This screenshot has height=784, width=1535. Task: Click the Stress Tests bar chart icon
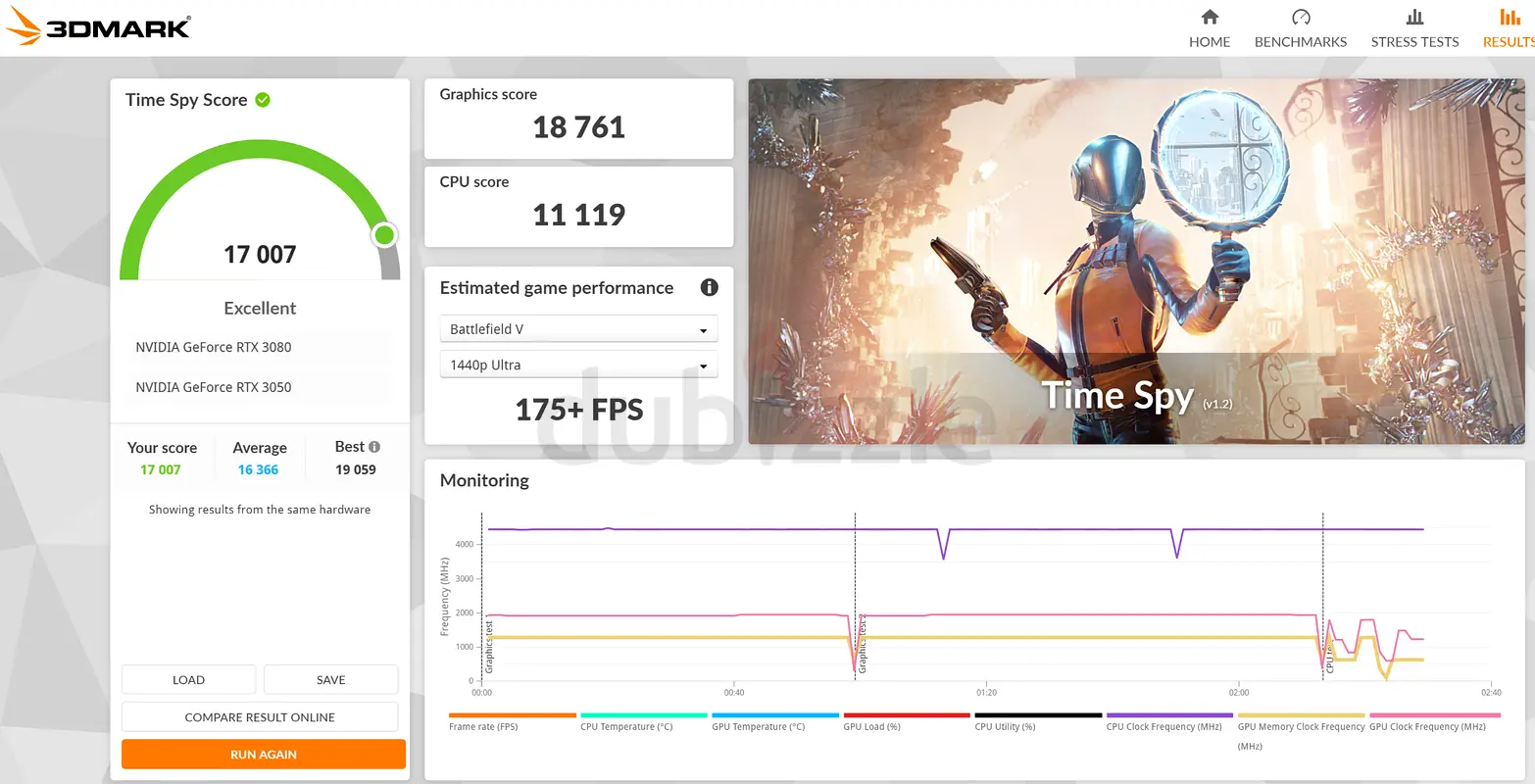point(1414,17)
